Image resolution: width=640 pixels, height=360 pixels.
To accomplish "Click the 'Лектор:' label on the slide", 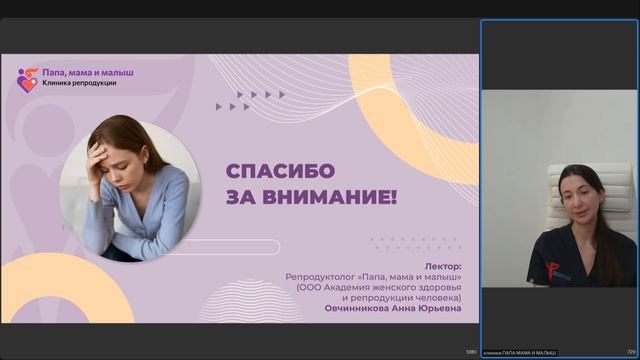I will [443, 267].
